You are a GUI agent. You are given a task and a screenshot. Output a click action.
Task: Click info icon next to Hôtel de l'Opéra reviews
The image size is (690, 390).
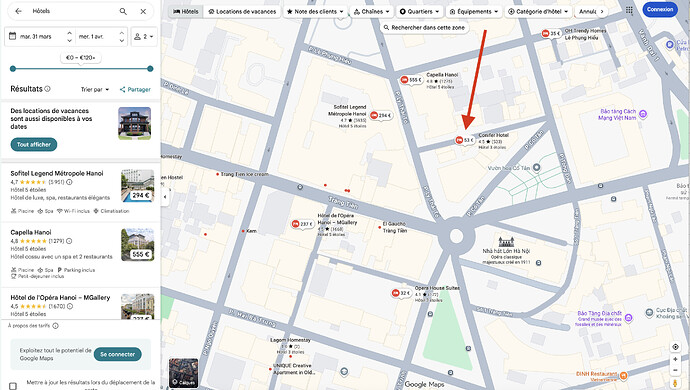pyautogui.click(x=70, y=306)
